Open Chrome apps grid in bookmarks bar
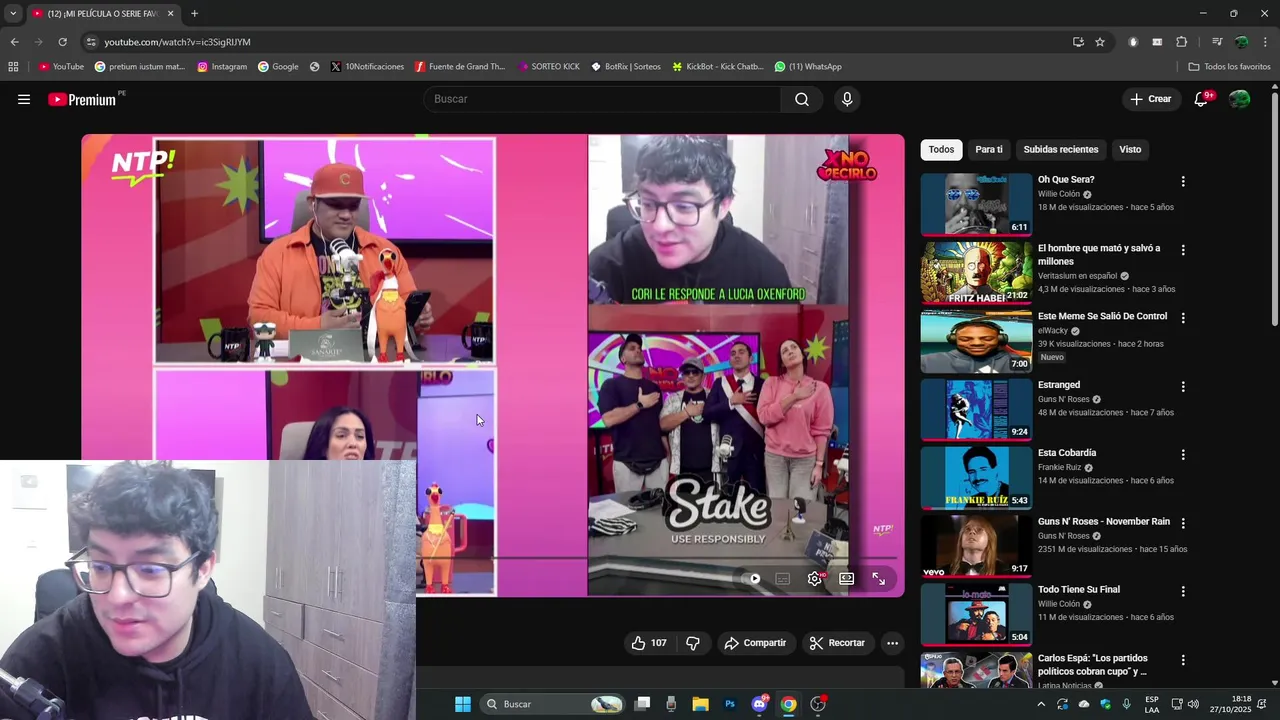The image size is (1280, 720). pyautogui.click(x=13, y=67)
